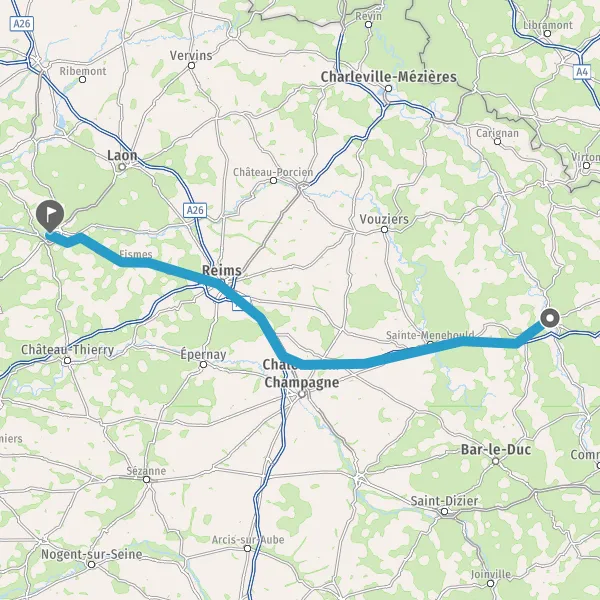Click the Sézanne town marker
Screen dimensions: 600x600
coord(147,479)
